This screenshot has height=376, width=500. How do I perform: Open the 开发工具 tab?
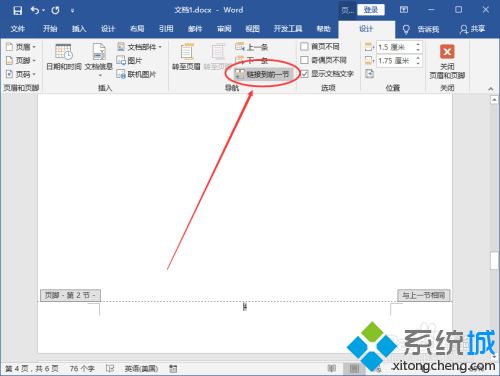click(x=288, y=29)
